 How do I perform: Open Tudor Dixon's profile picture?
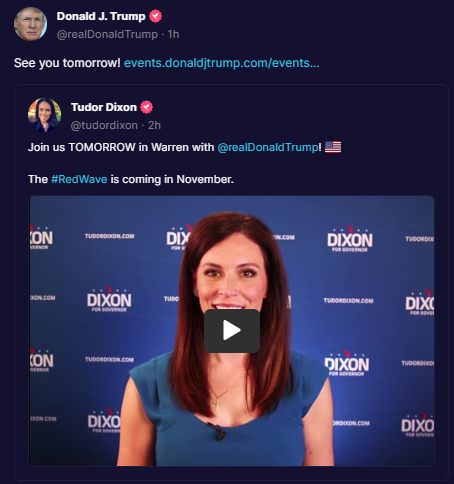[x=44, y=115]
